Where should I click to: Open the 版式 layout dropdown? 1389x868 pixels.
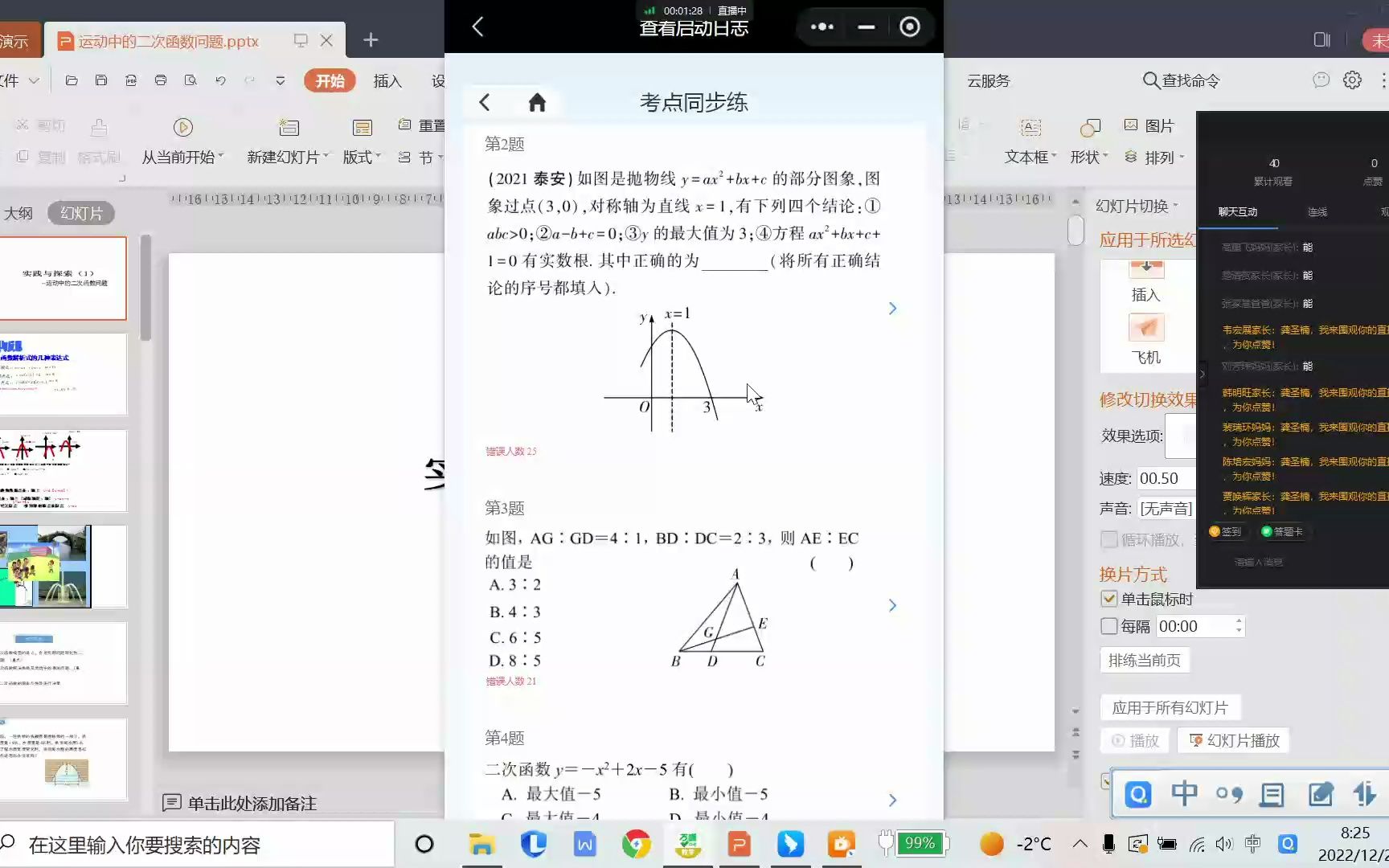360,158
